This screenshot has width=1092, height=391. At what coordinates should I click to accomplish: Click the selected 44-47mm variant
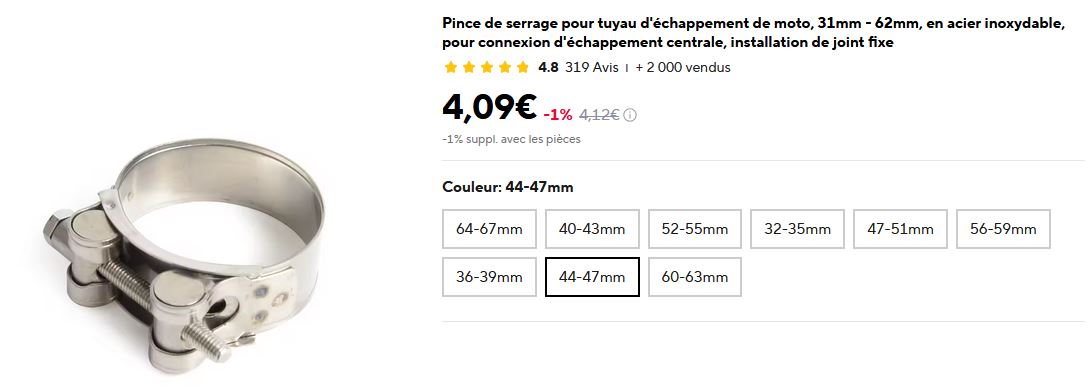(592, 277)
